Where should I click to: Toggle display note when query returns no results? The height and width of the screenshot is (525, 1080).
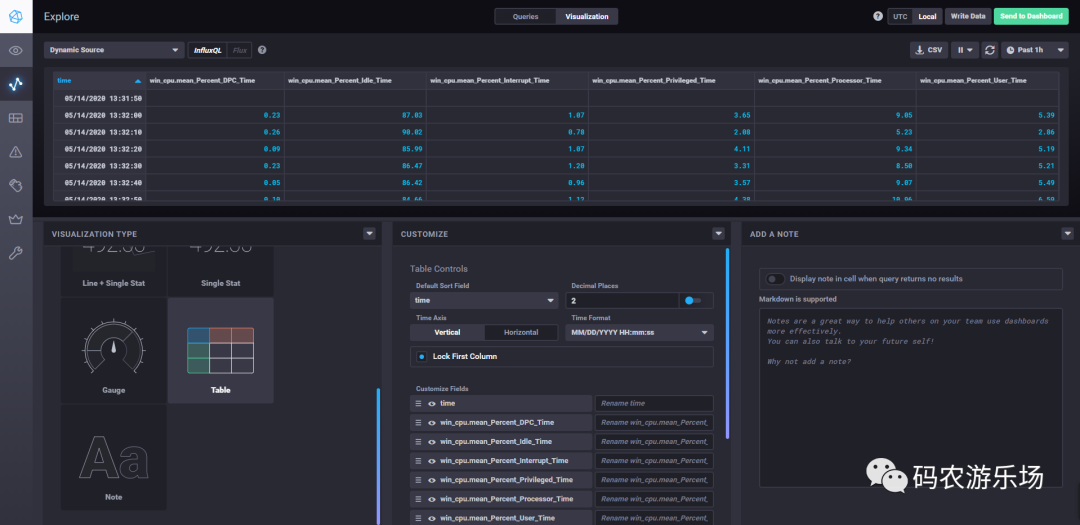coord(776,279)
